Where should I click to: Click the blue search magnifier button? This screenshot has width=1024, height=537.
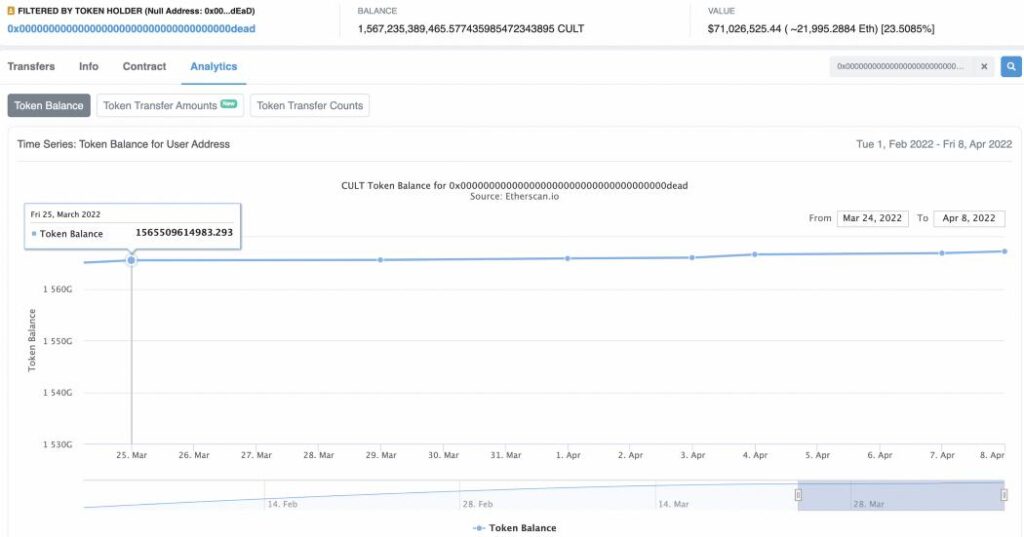(x=1011, y=67)
